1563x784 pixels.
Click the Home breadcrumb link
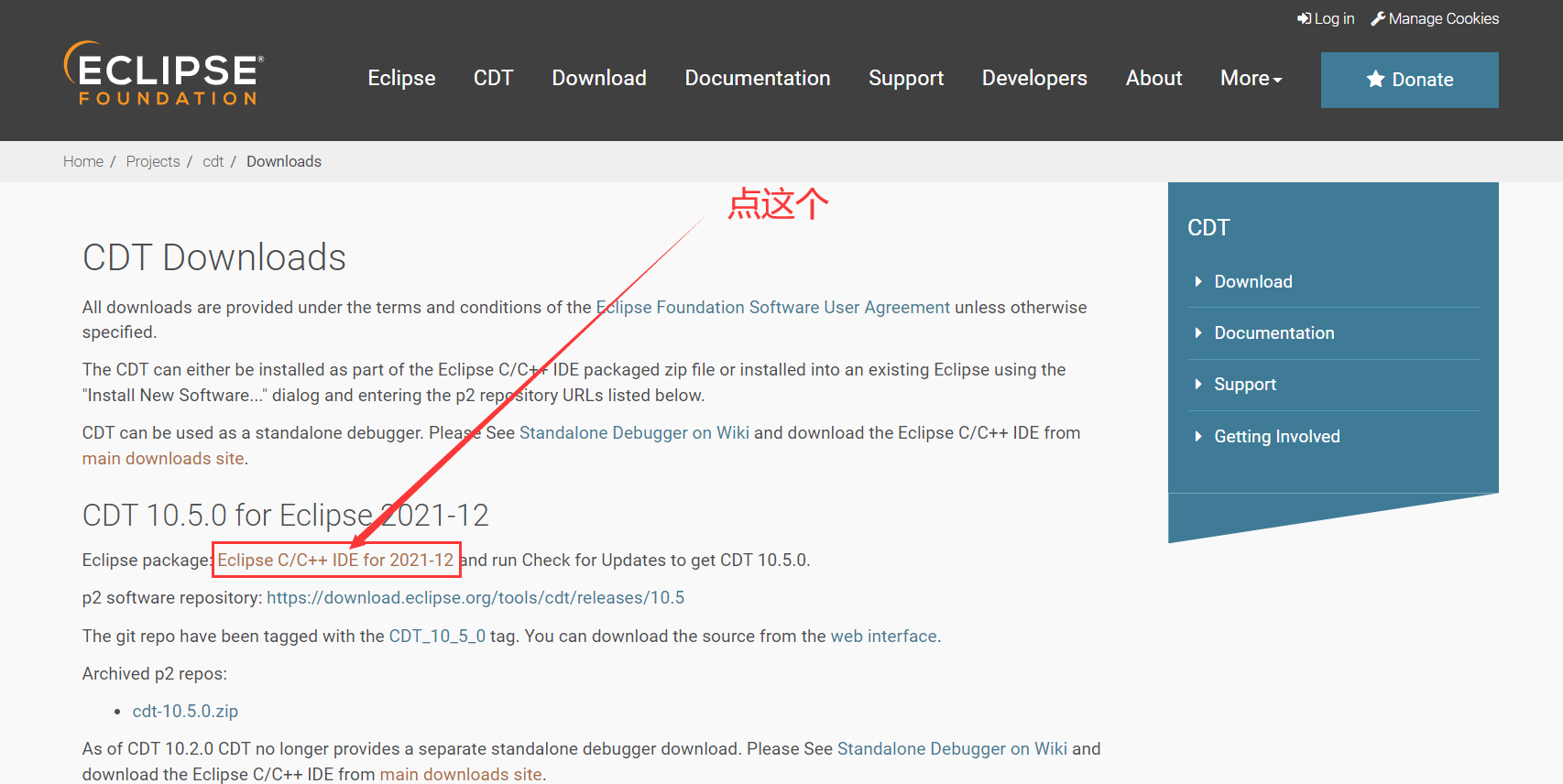[x=83, y=161]
